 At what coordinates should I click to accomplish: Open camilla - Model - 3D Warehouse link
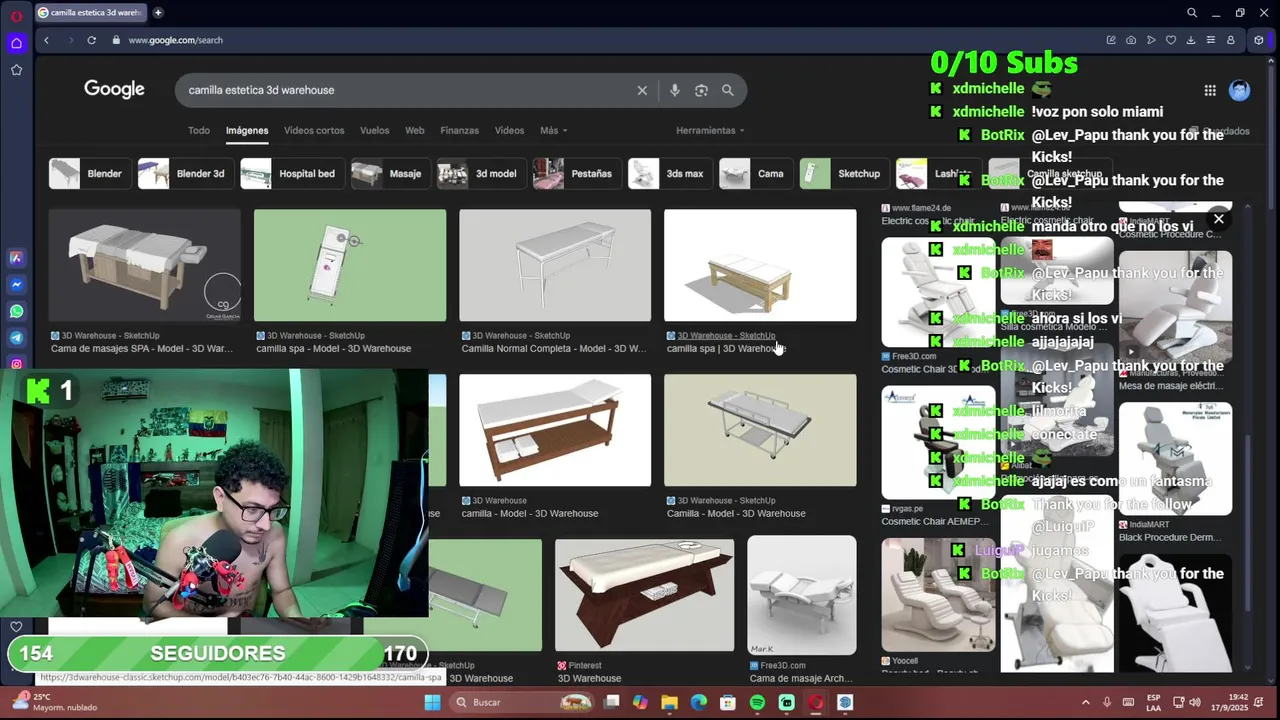530,514
